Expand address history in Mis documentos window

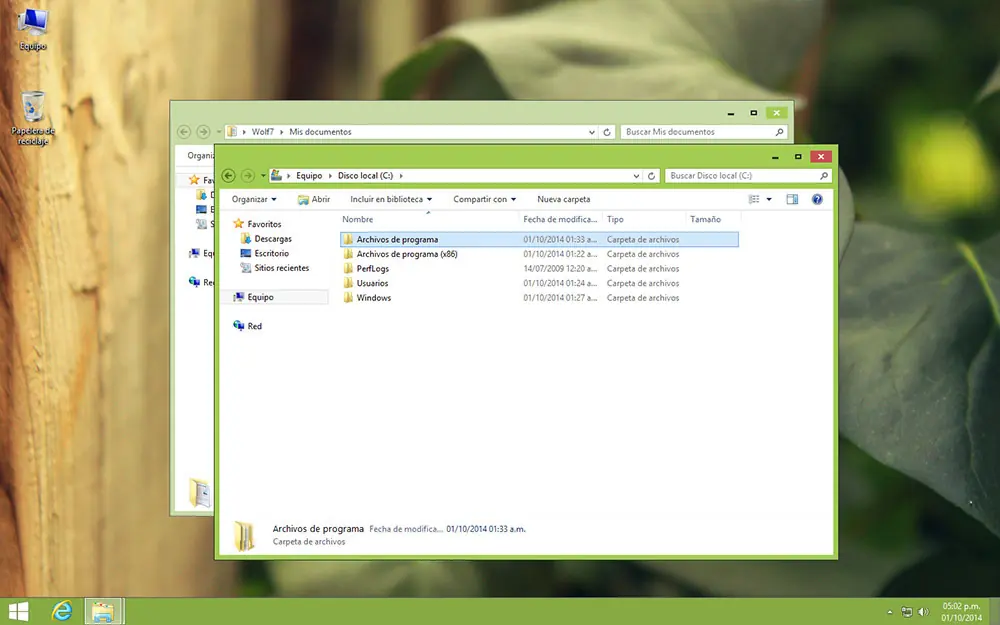click(x=592, y=132)
